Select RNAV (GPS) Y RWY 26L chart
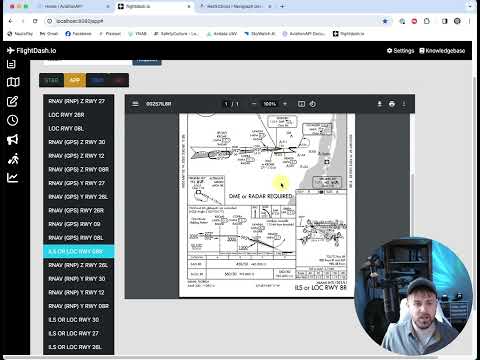This screenshot has width=480, height=360. (x=79, y=197)
